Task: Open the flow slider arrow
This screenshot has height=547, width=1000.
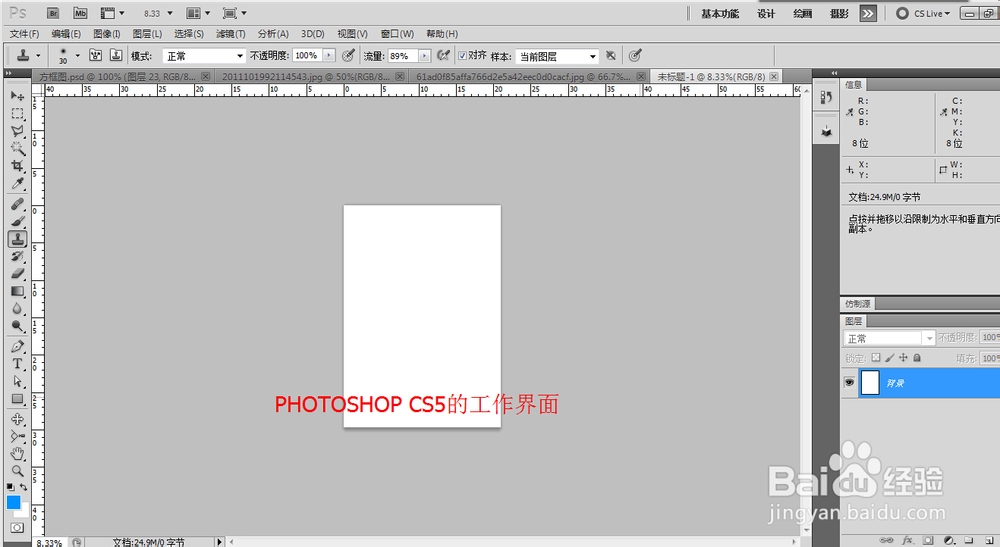Action: click(x=424, y=55)
